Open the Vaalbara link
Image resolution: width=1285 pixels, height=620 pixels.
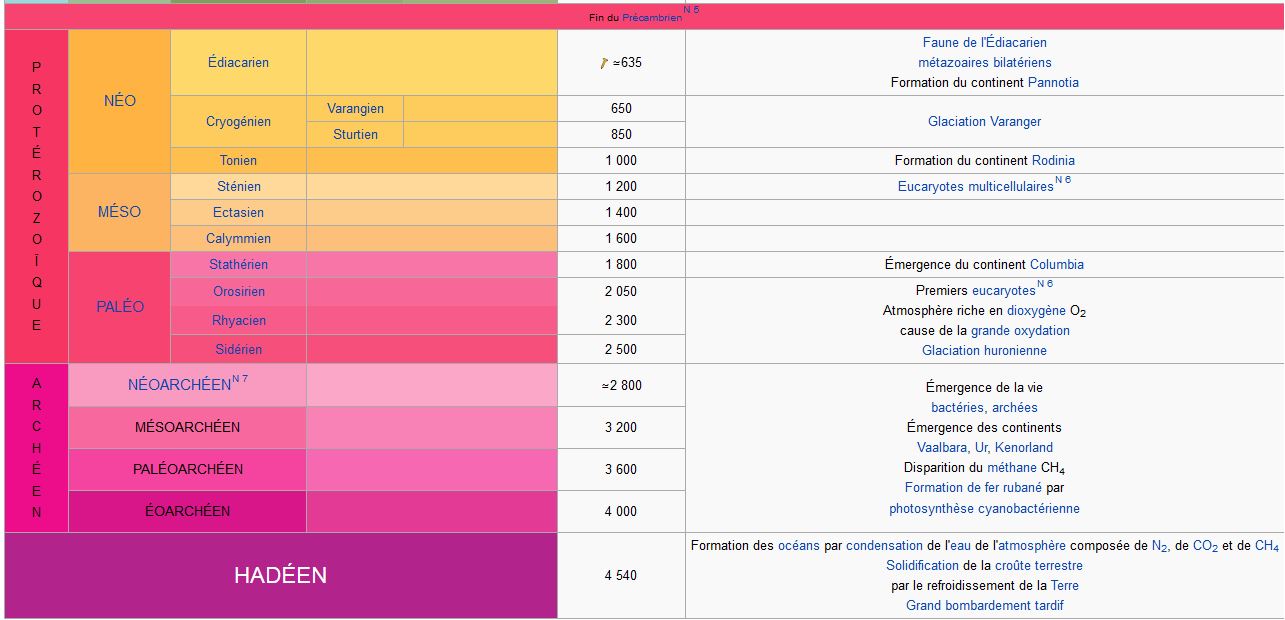(941, 447)
